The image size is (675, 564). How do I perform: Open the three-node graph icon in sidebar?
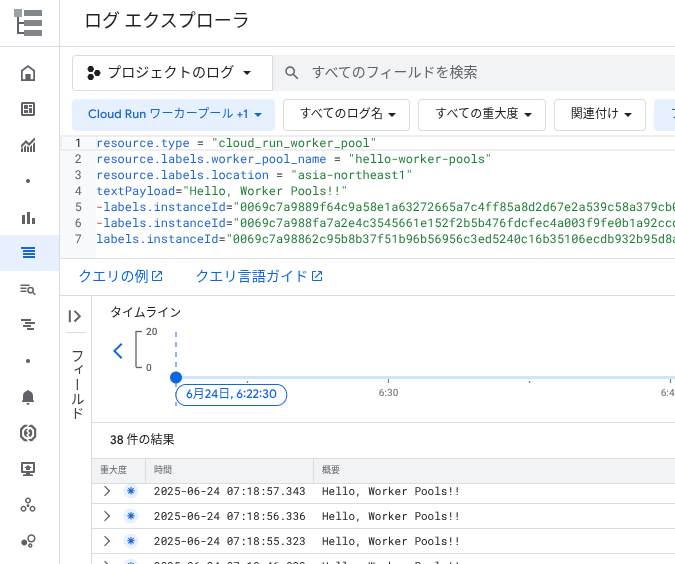(x=28, y=505)
